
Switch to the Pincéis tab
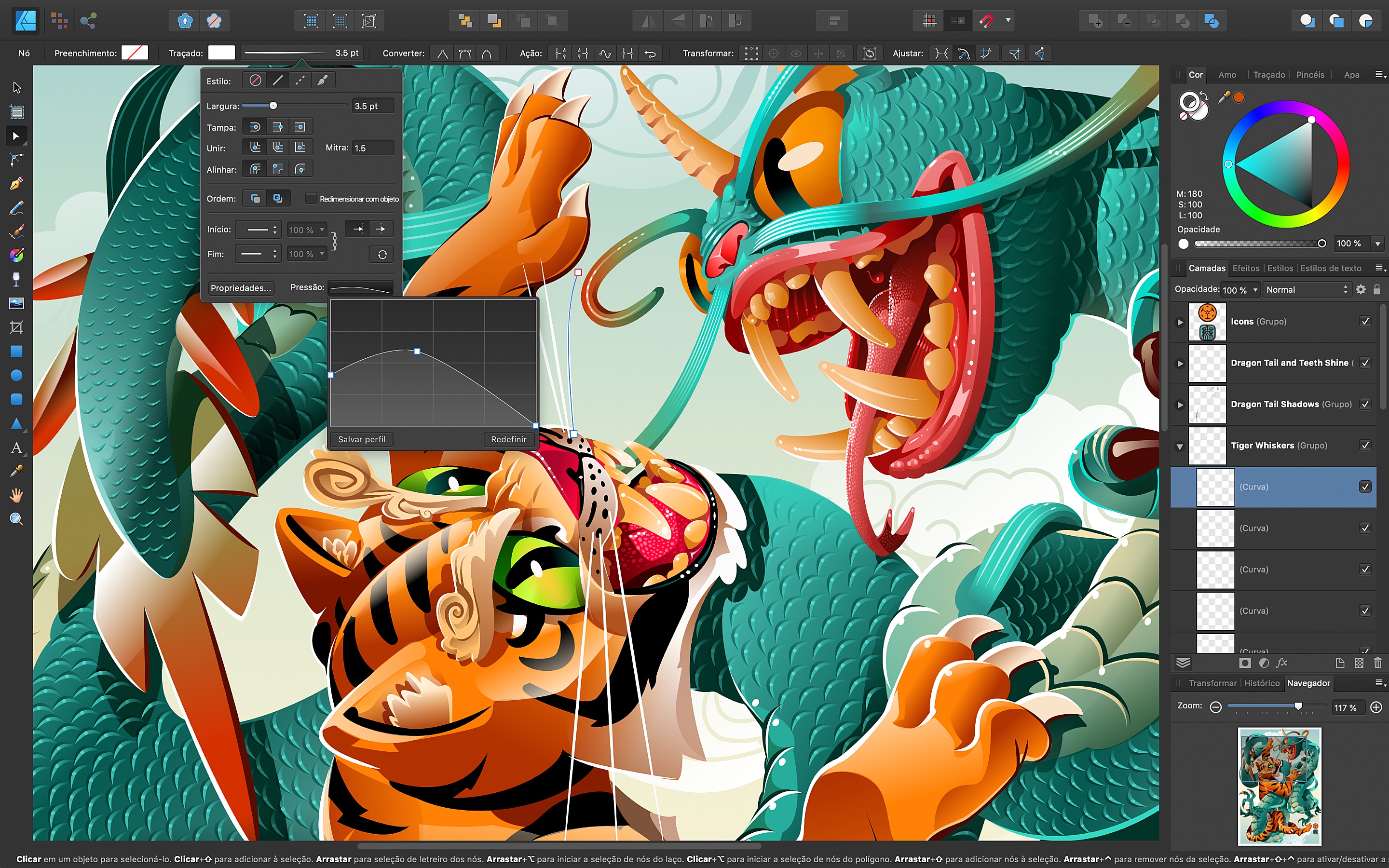1310,75
